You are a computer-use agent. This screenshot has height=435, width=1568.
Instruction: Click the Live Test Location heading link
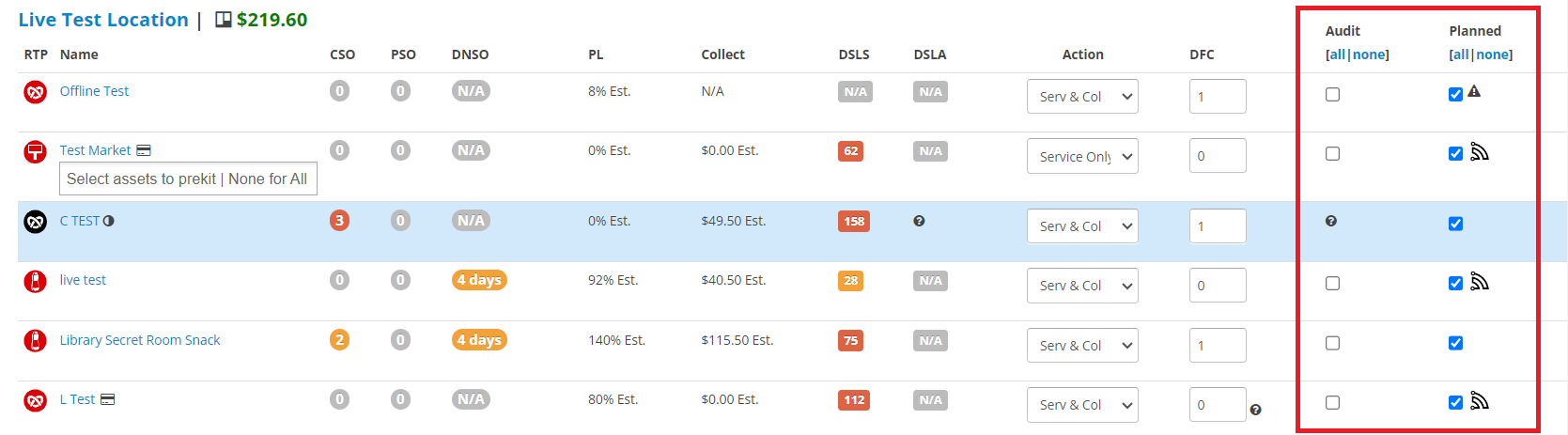click(103, 20)
